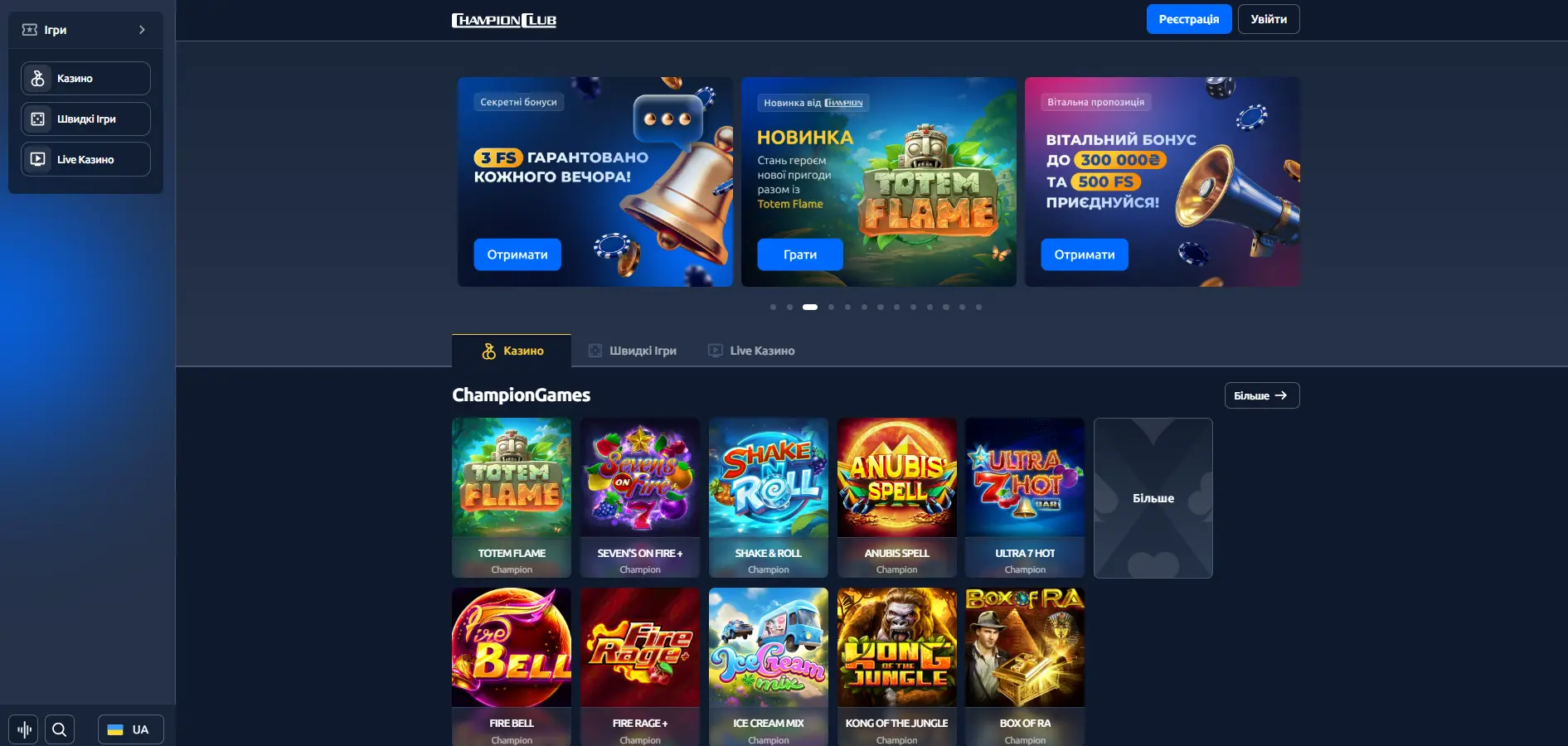
Task: Click the Швидкі Ігри dice icon in sidebar
Action: click(37, 119)
